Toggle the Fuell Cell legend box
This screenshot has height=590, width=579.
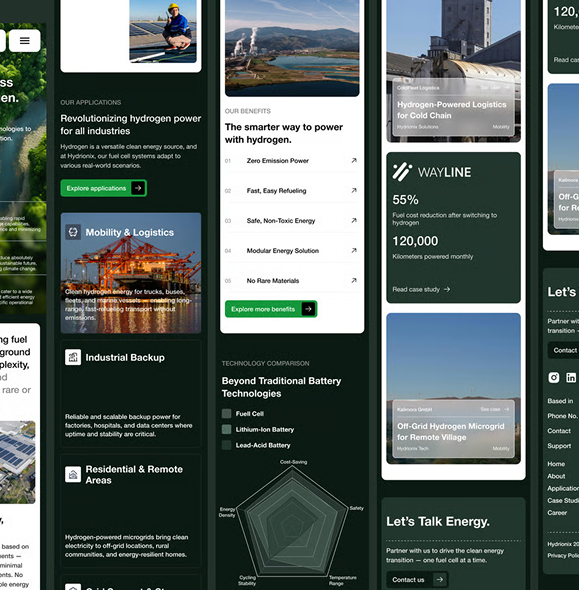(x=226, y=414)
